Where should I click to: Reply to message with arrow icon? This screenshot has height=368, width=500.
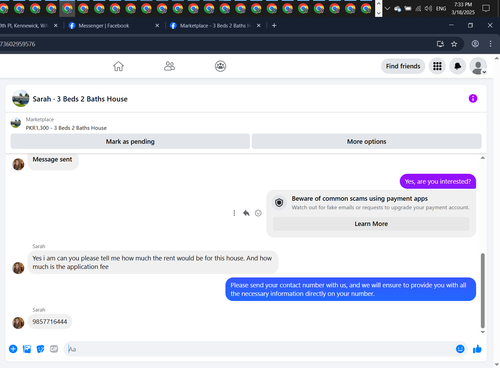(246, 213)
